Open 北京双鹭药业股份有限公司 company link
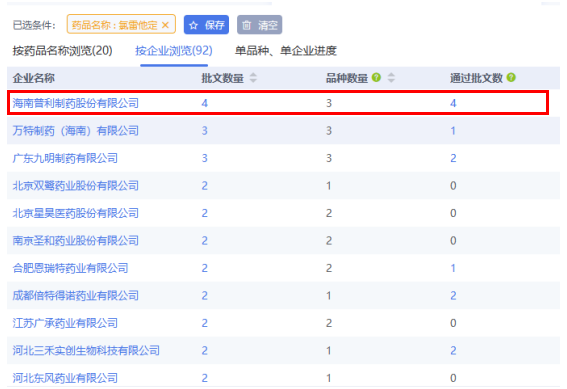 (x=76, y=185)
